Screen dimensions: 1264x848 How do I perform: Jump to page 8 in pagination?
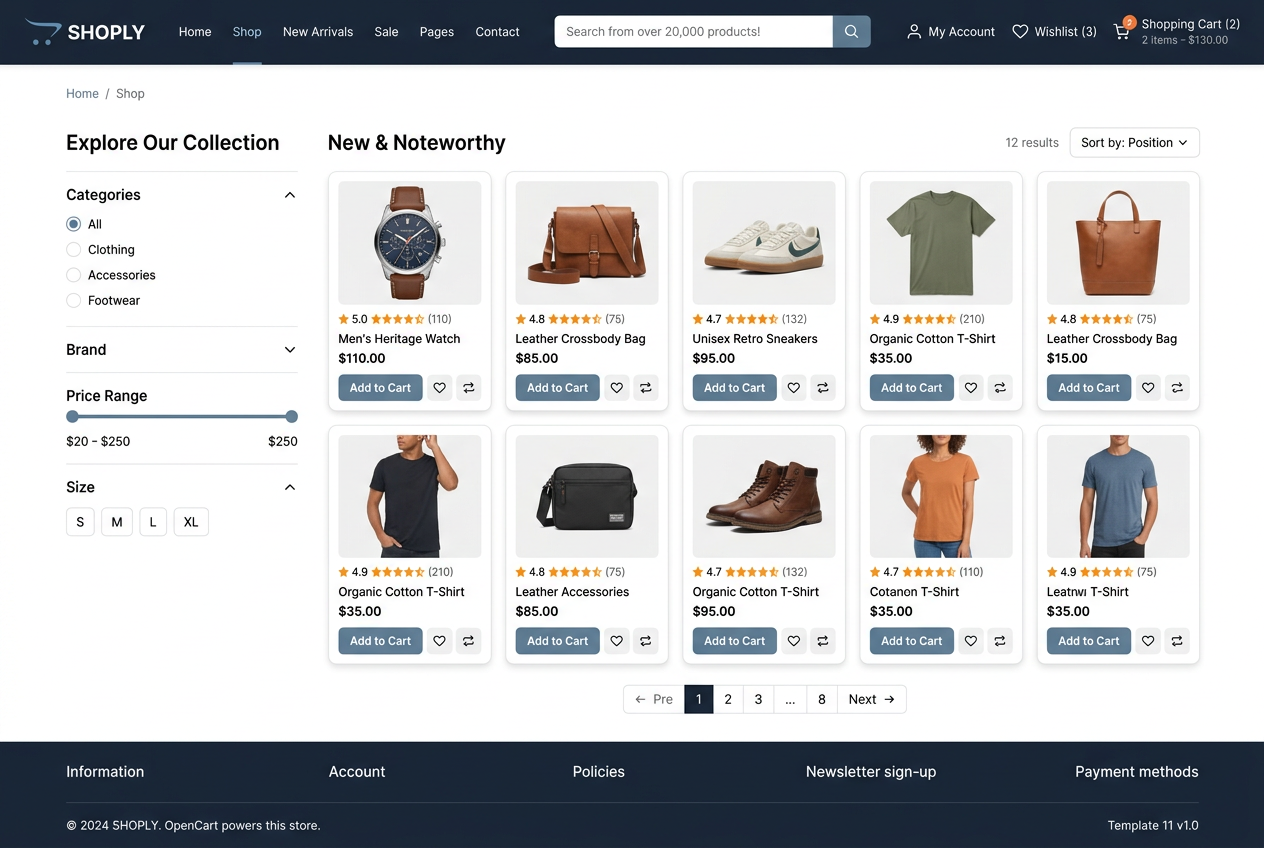click(822, 700)
